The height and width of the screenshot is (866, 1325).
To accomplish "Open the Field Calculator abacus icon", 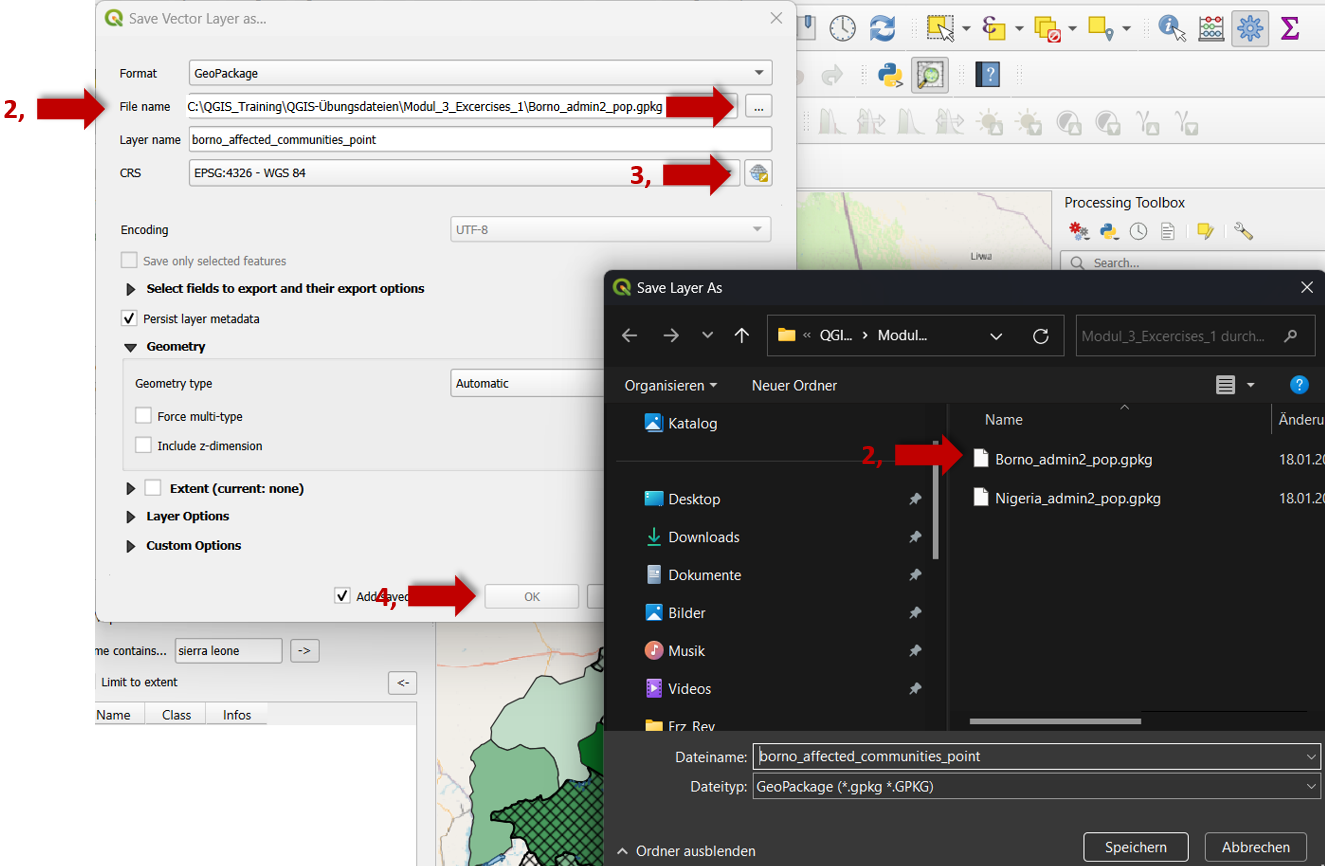I will (x=1211, y=28).
